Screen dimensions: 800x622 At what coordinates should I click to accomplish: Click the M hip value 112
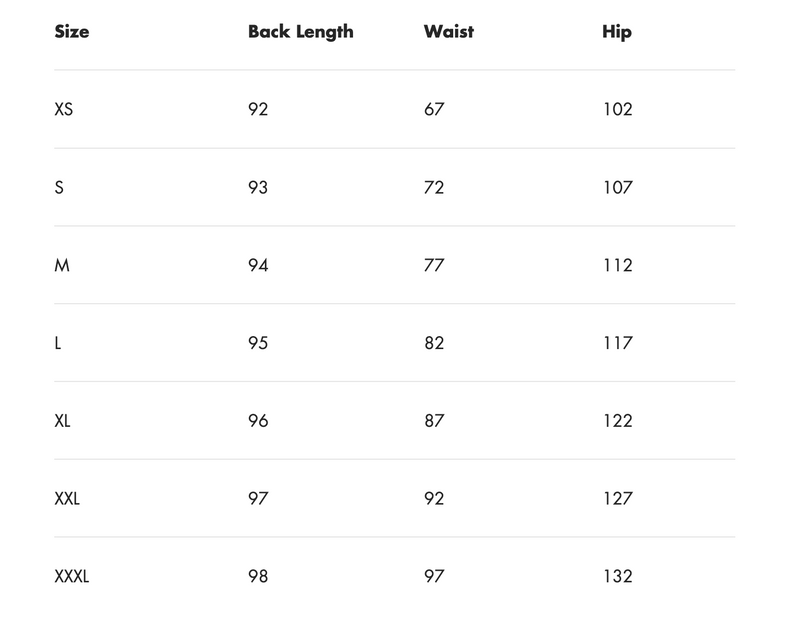(618, 265)
